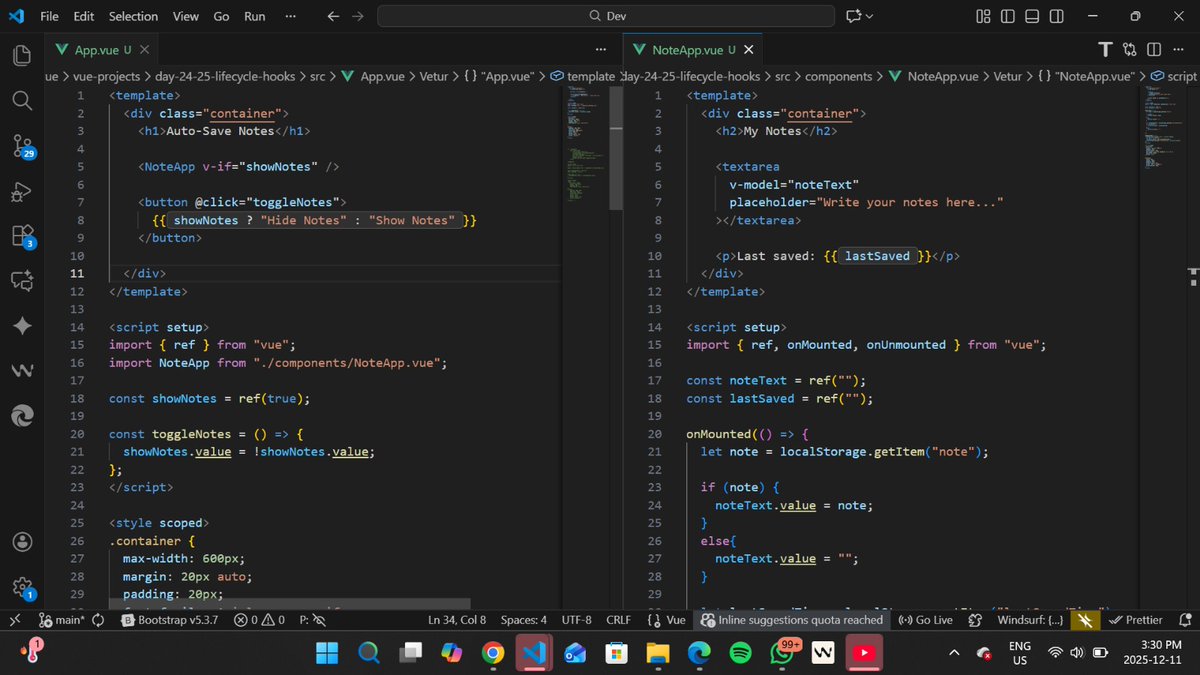Open Source Control showing 29 pending changes
Screen dimensions: 1200x675
pos(21,146)
